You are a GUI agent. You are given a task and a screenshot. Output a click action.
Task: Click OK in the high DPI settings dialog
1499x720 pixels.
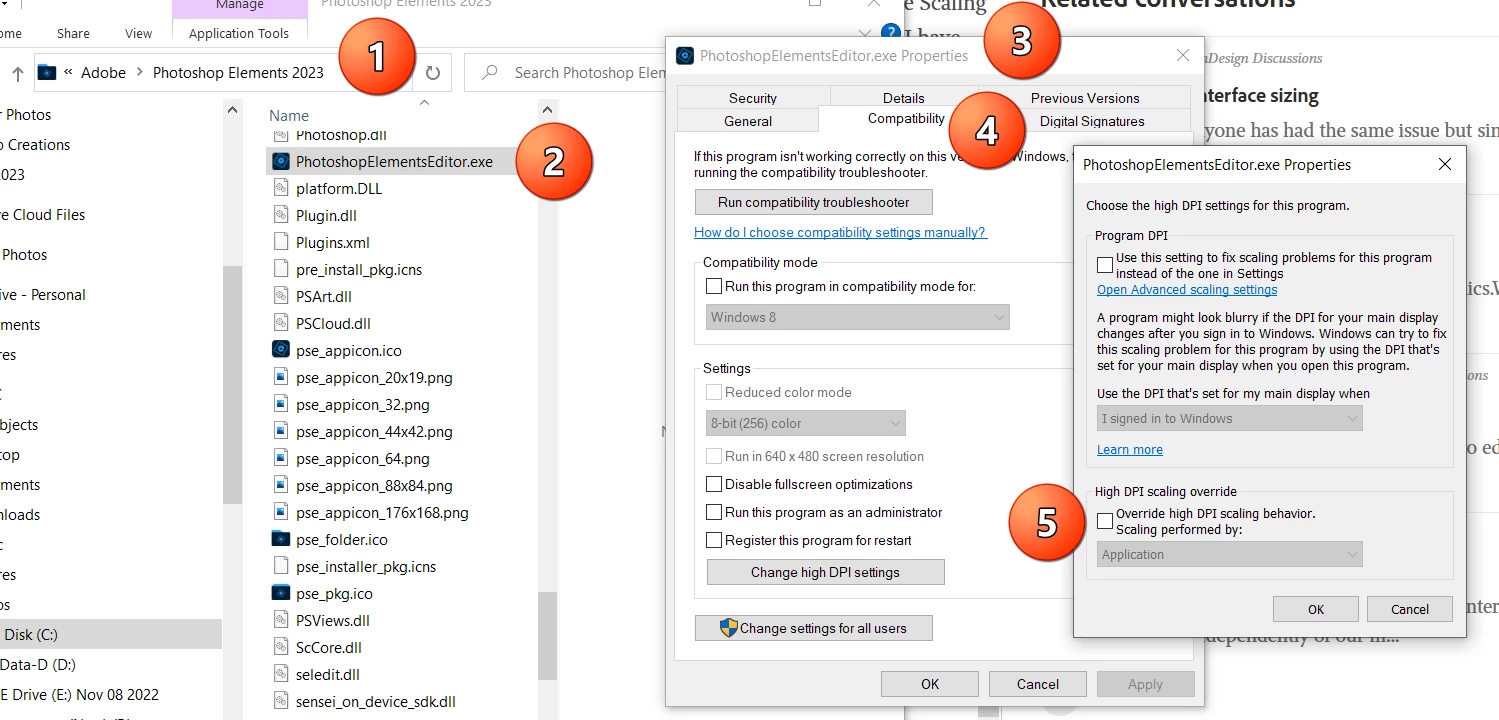(1316, 609)
